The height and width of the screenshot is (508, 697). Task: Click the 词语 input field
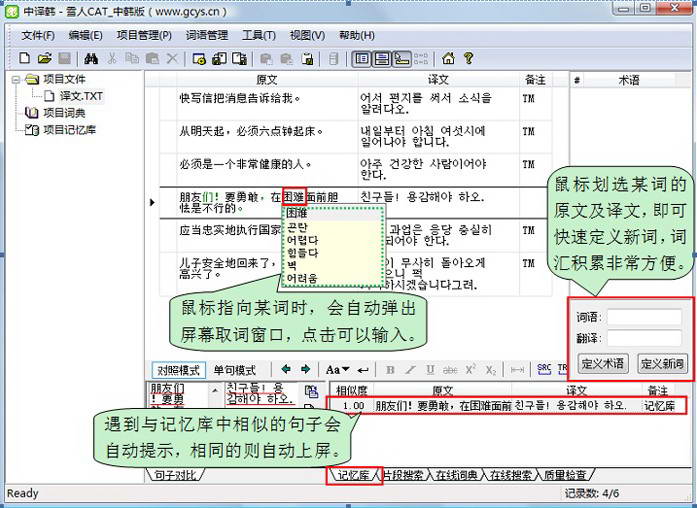click(644, 317)
